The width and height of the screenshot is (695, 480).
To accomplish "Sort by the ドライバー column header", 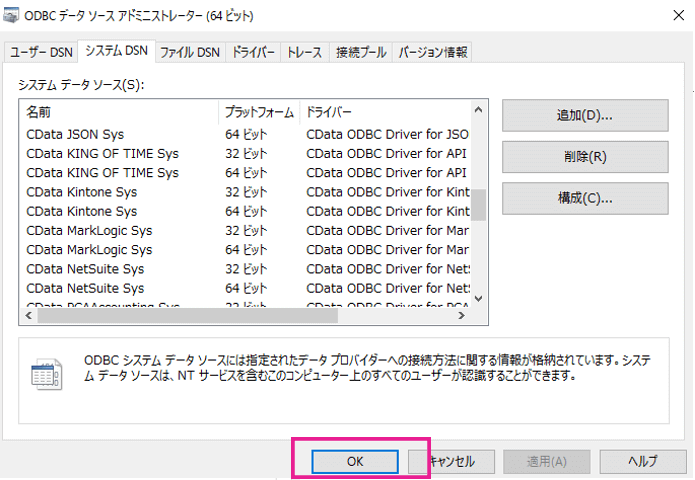I will click(x=385, y=112).
